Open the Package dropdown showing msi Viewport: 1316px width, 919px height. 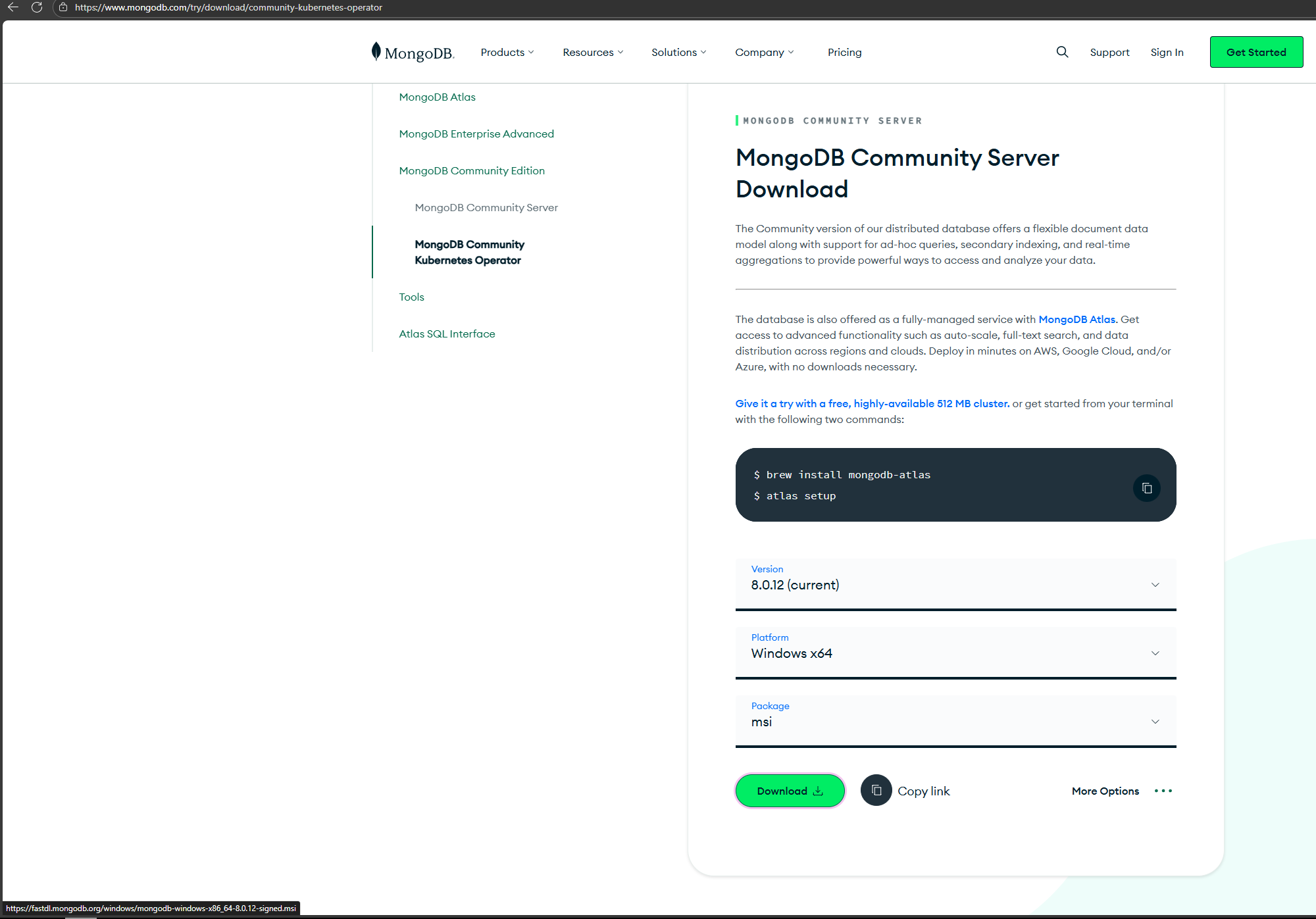coord(955,721)
